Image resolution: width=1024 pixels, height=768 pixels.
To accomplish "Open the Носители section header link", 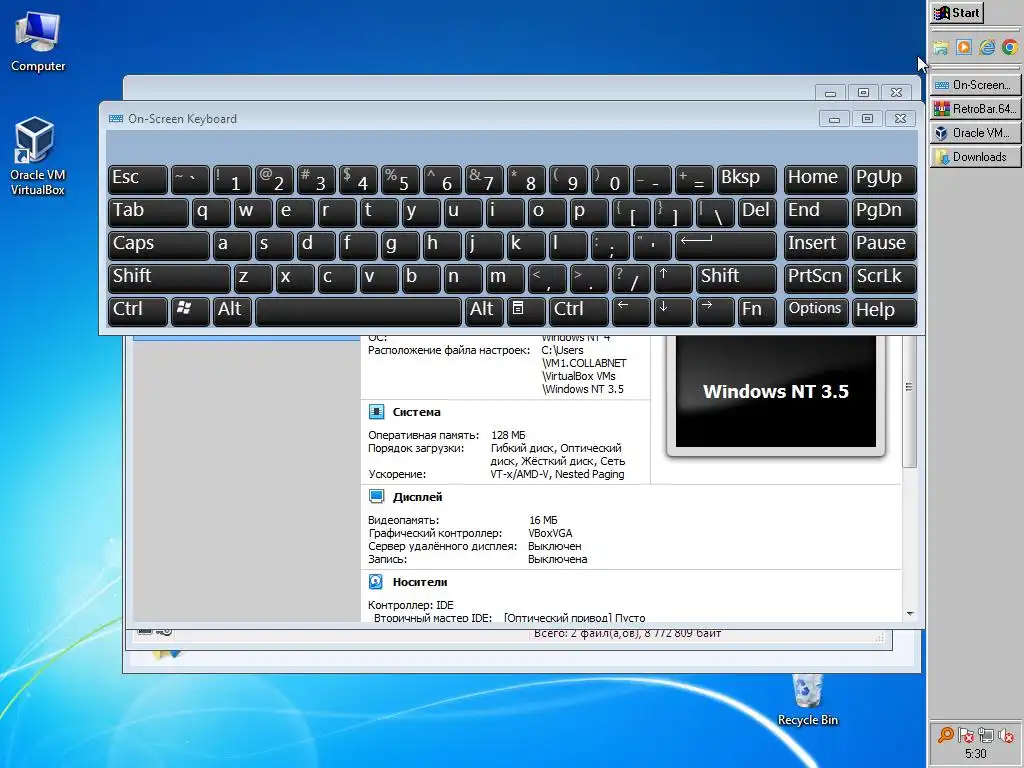I will point(420,582).
